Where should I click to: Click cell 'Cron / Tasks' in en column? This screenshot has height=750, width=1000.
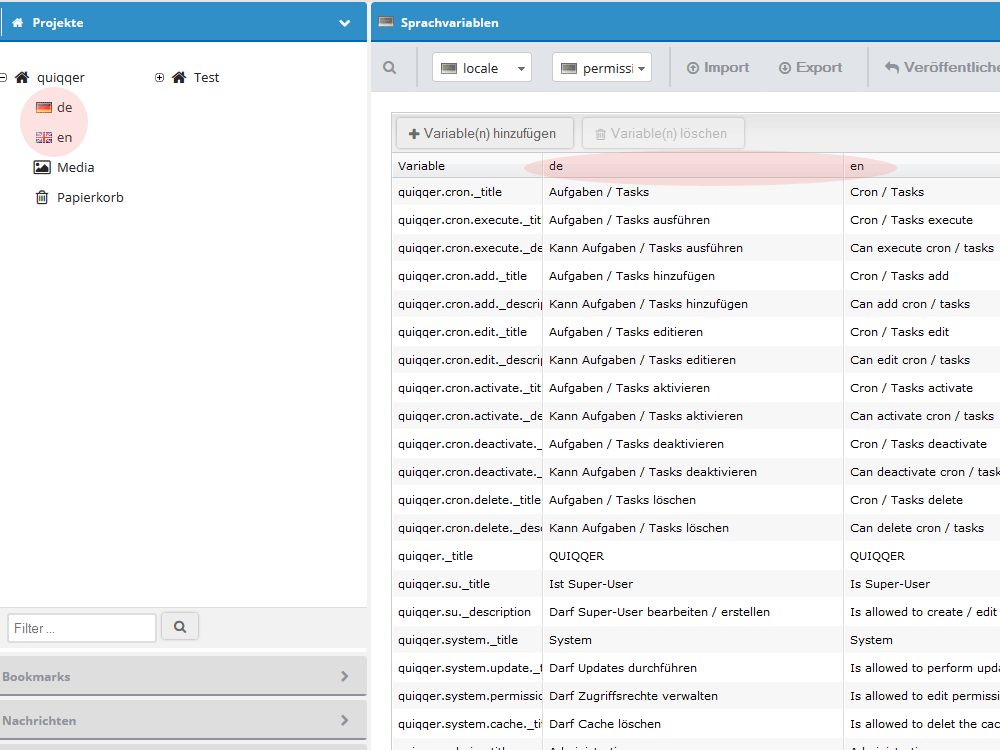tap(922, 192)
